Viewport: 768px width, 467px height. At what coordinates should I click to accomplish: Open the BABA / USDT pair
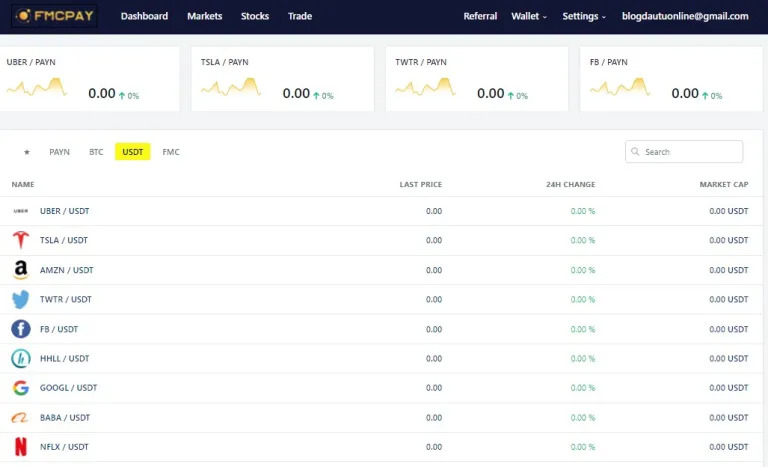(65, 418)
